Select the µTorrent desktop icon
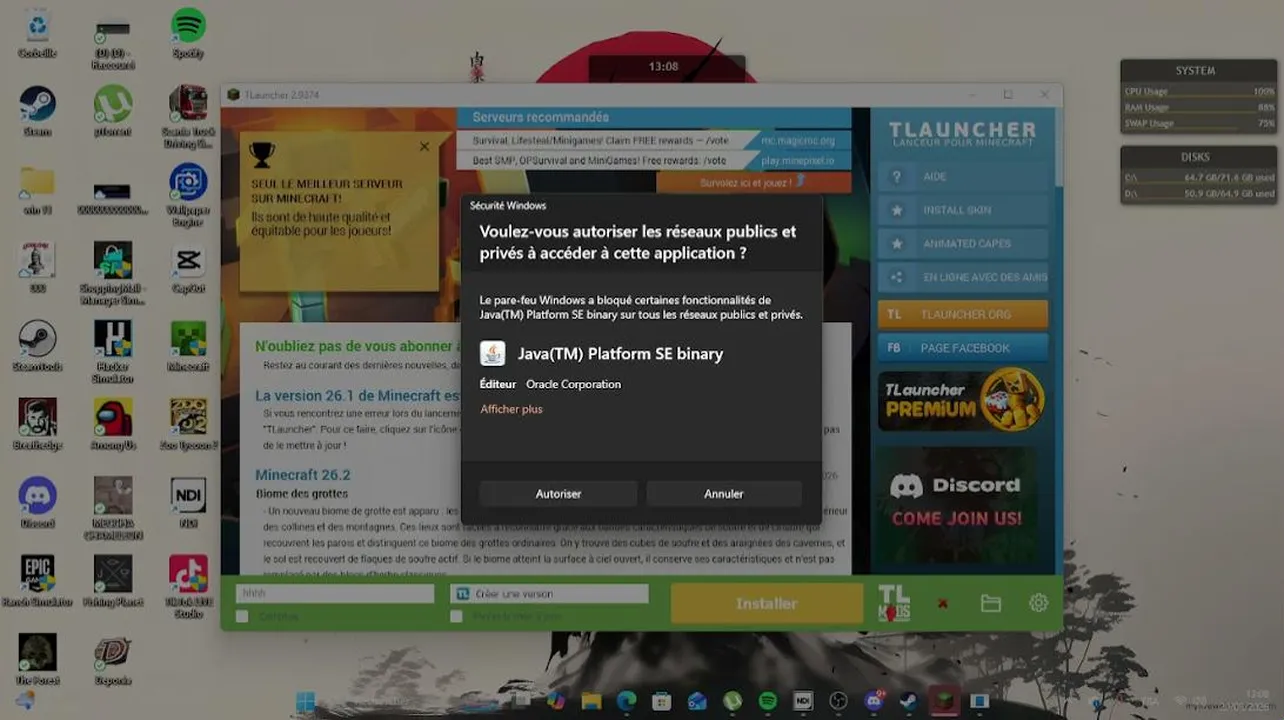 (113, 110)
